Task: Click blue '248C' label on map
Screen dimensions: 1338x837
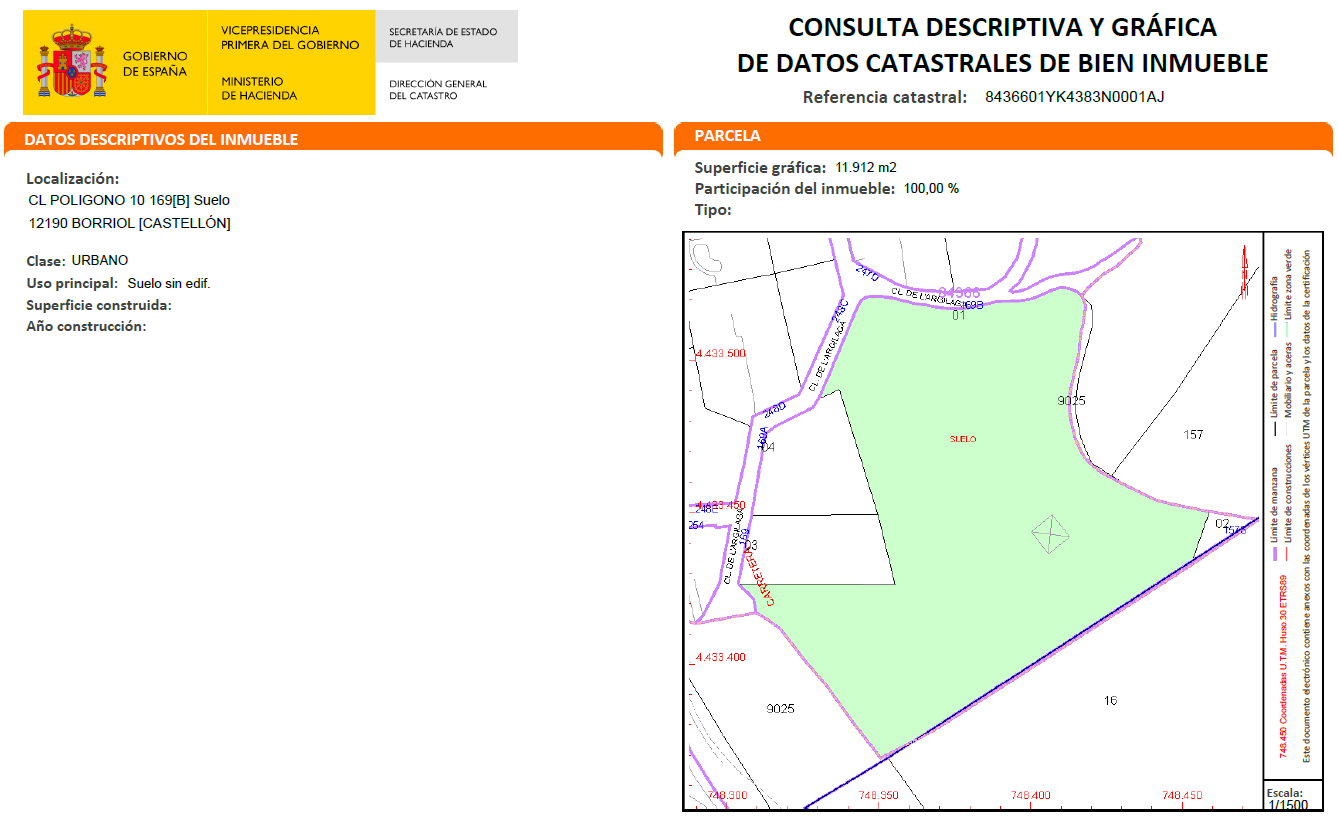Action: point(840,310)
